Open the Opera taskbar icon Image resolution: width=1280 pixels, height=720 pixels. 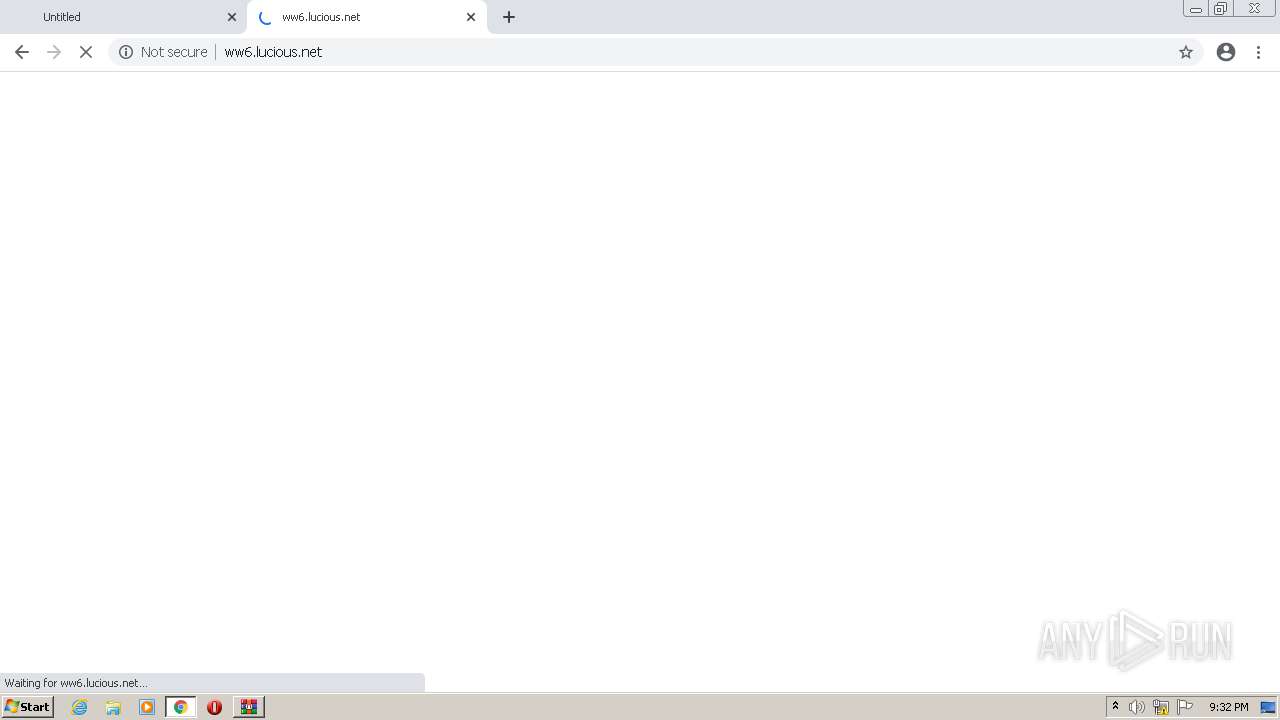[x=214, y=707]
